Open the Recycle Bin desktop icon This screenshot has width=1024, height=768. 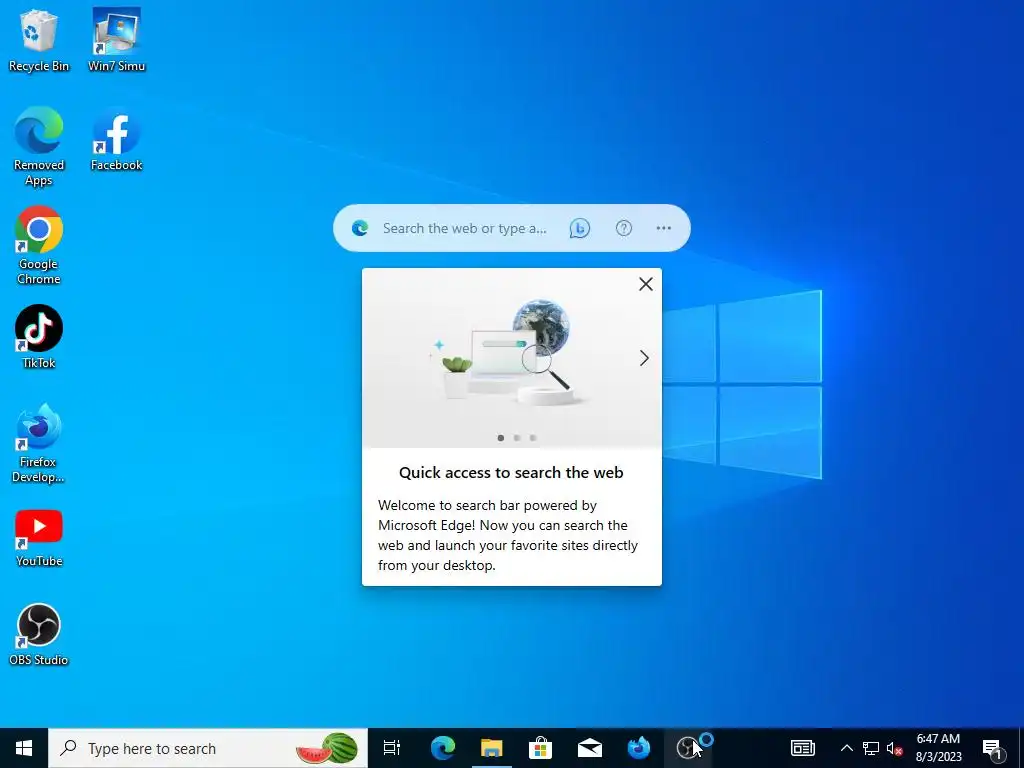[39, 40]
